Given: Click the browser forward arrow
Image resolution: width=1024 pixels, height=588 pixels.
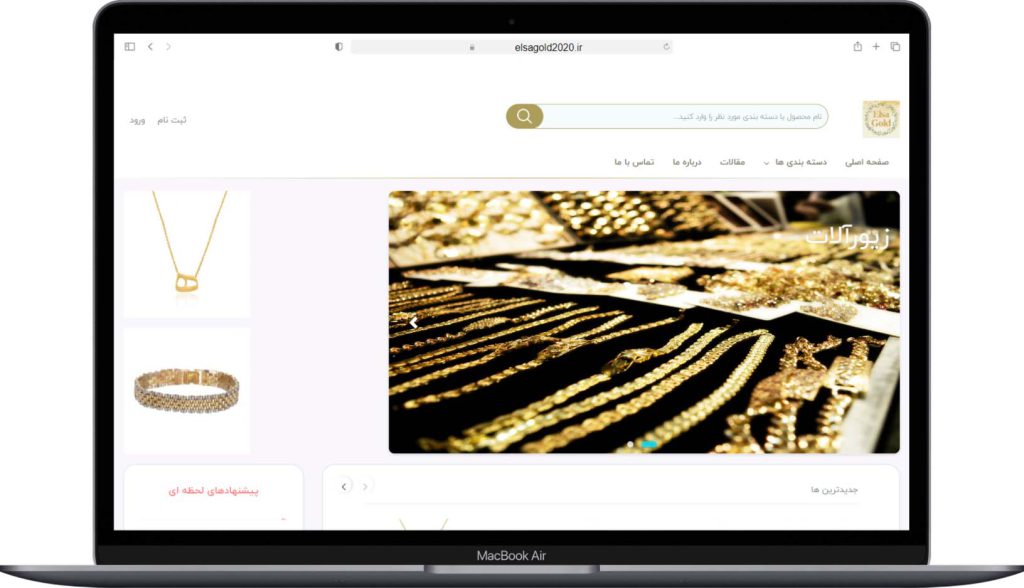Looking at the screenshot, I should [x=168, y=46].
